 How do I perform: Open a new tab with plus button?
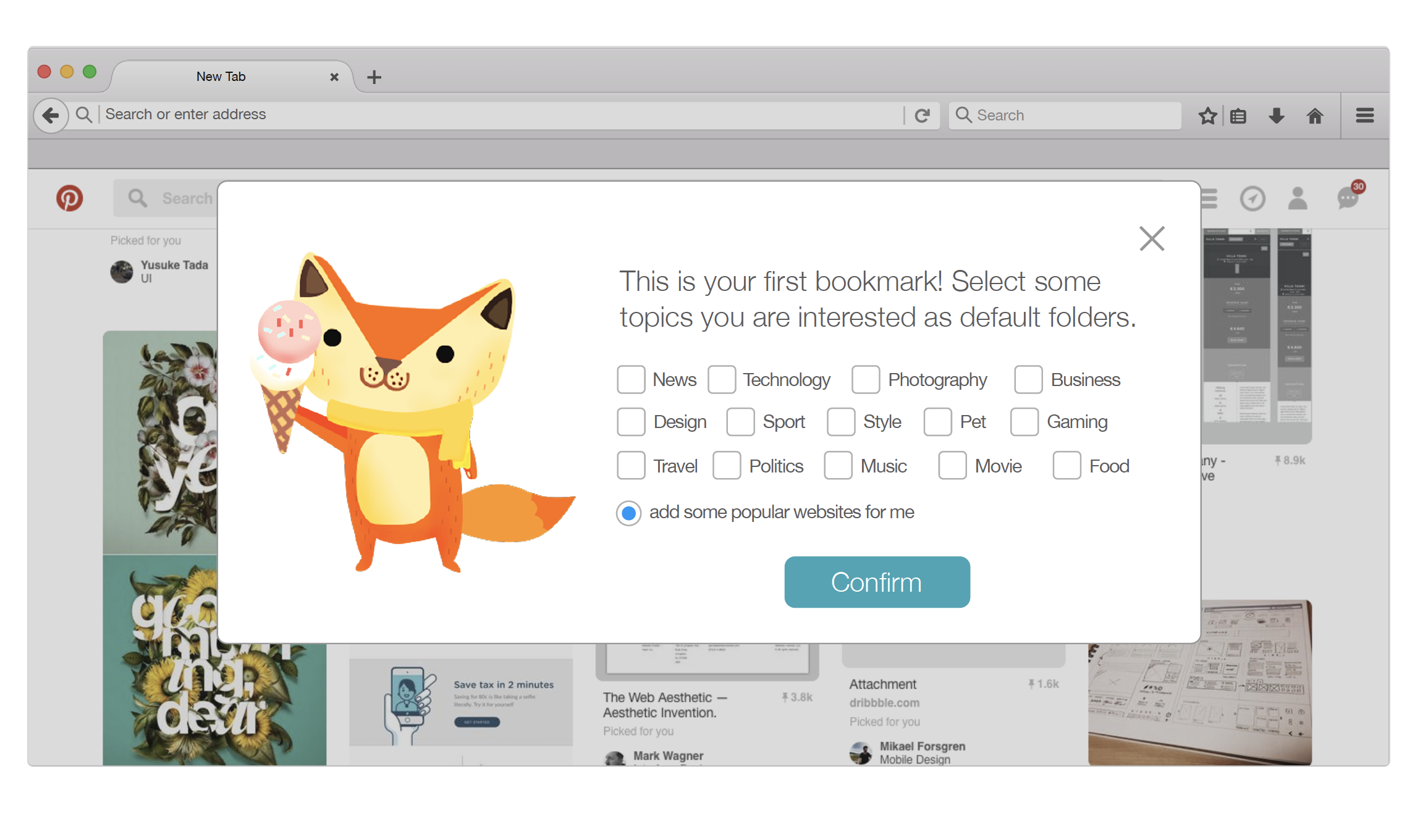tap(374, 77)
